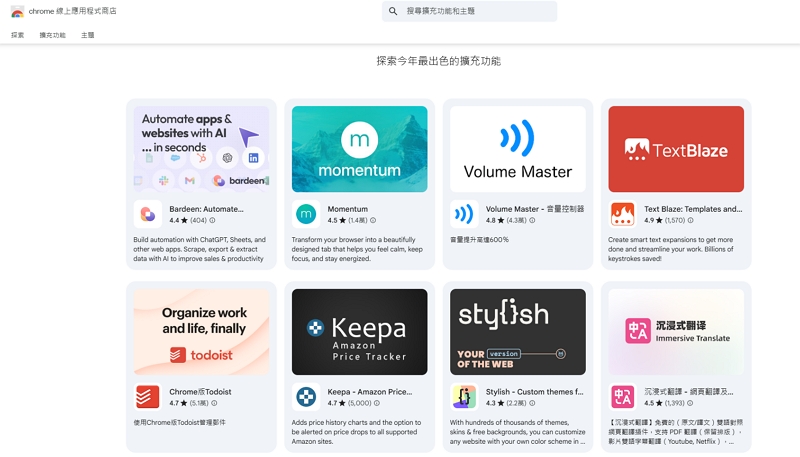Open the Todoist banner thumbnail
Screen dimensions: 800x457
202,332
